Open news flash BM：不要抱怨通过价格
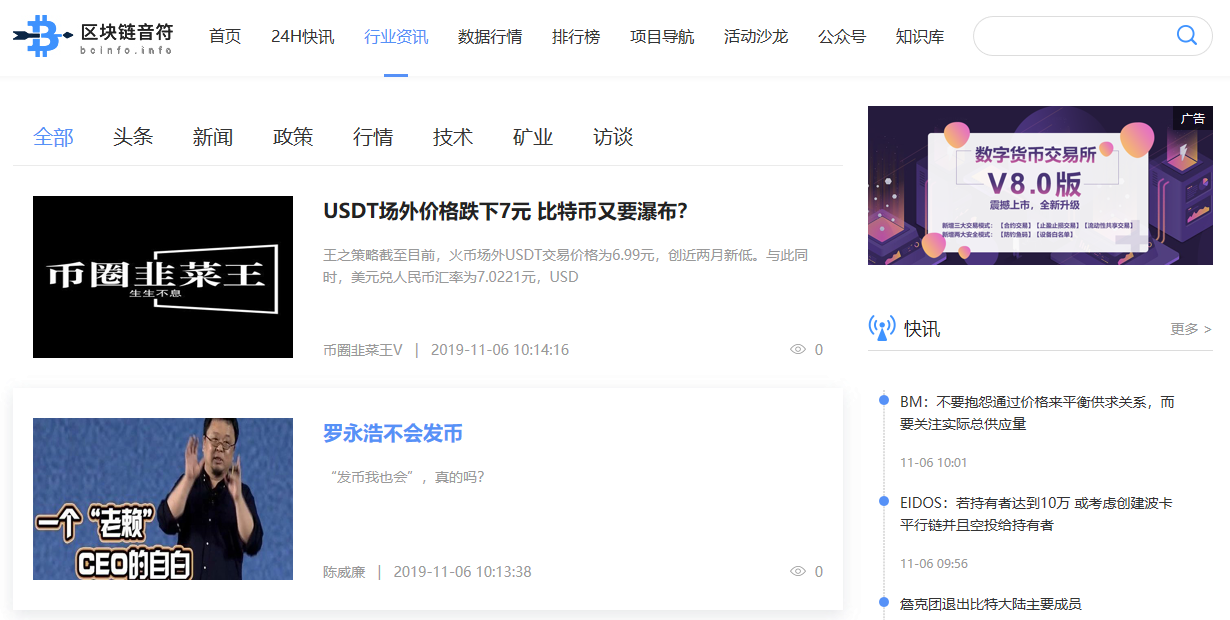Viewport: 1230px width, 620px height. 1037,413
